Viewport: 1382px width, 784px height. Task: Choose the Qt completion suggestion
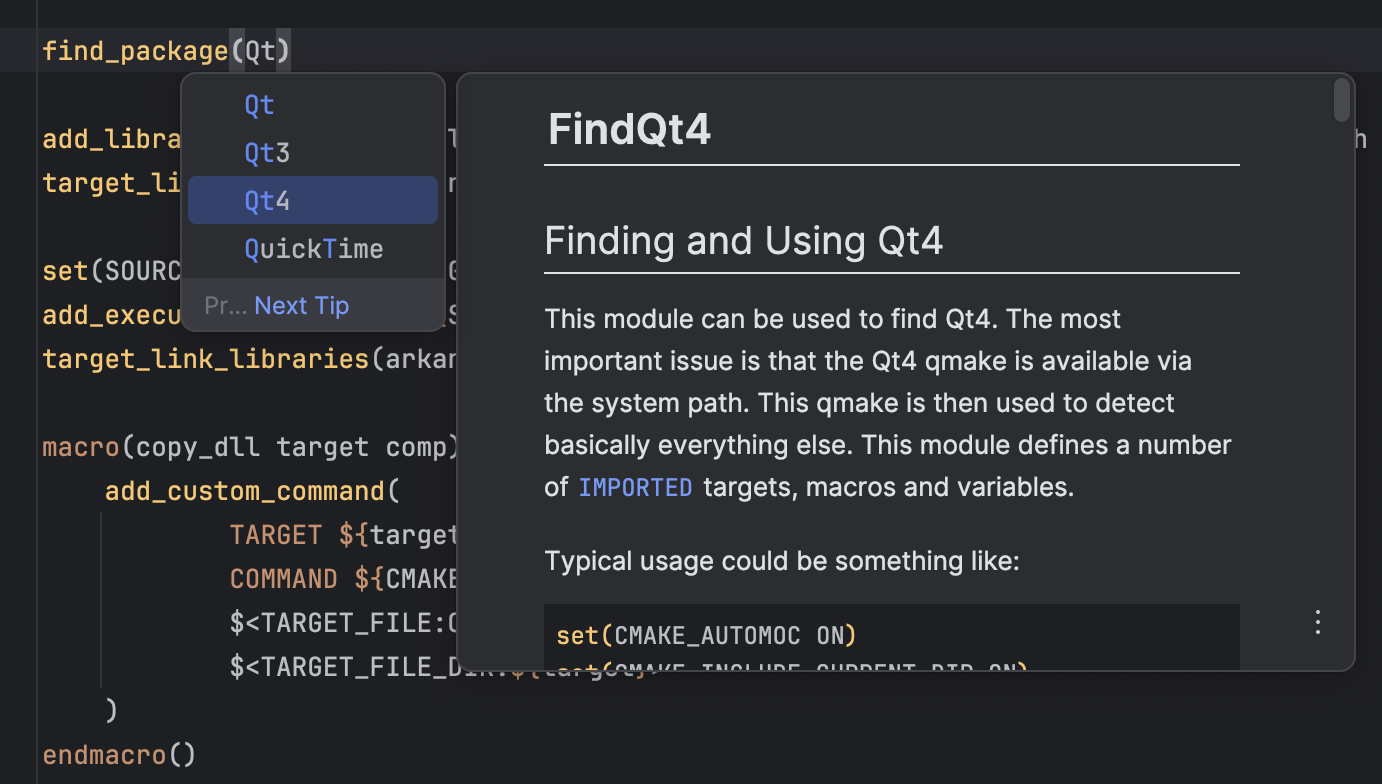pyautogui.click(x=259, y=104)
